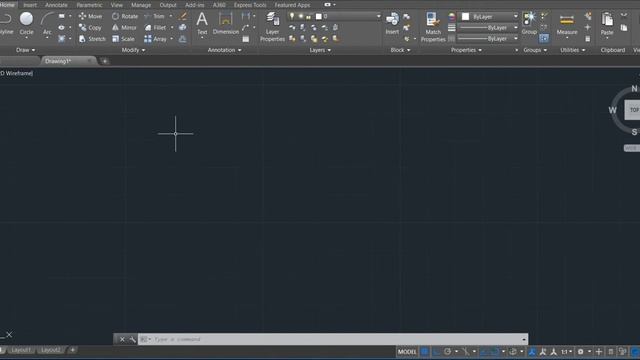Screen dimensions: 640x360
Task: Activate the Rotate tool
Action: (125, 16)
